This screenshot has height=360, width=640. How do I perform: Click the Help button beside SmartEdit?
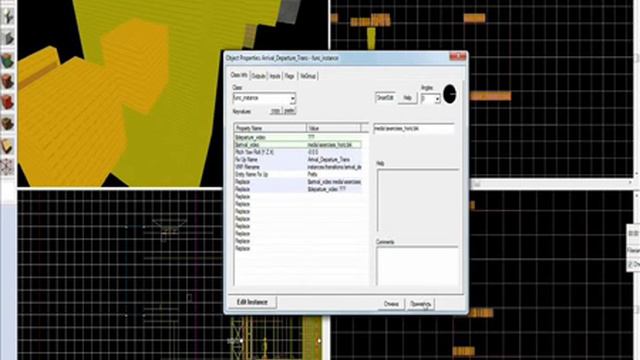click(407, 98)
